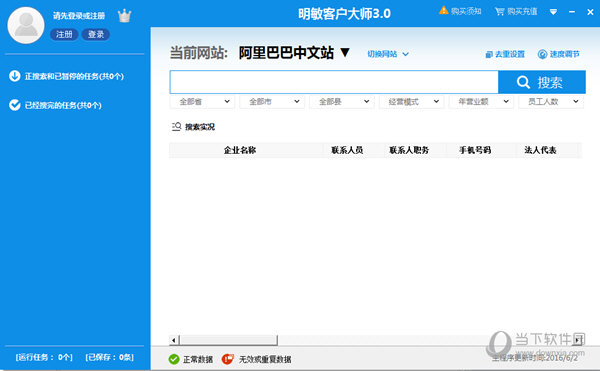Click the gold crown VIP icon
Image resolution: width=600 pixels, height=371 pixels.
click(124, 16)
